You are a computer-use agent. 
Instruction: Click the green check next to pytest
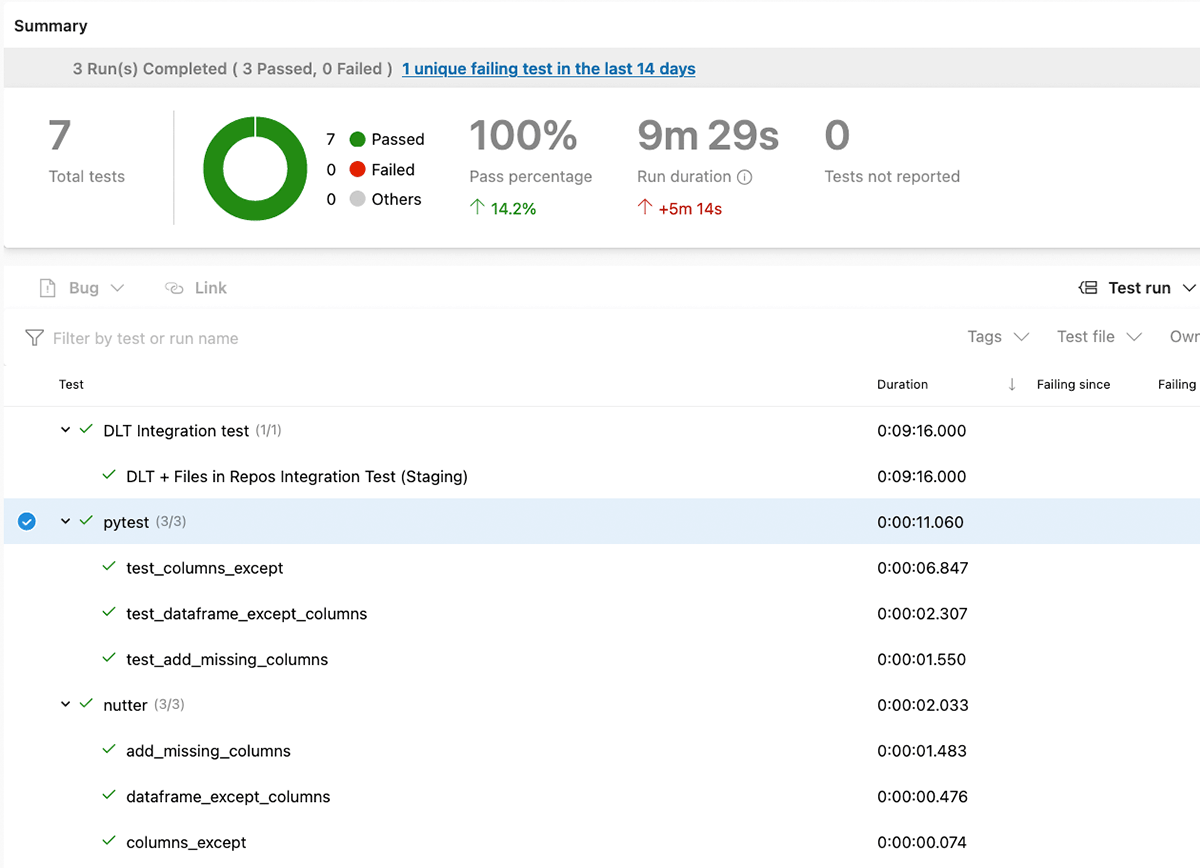[86, 521]
